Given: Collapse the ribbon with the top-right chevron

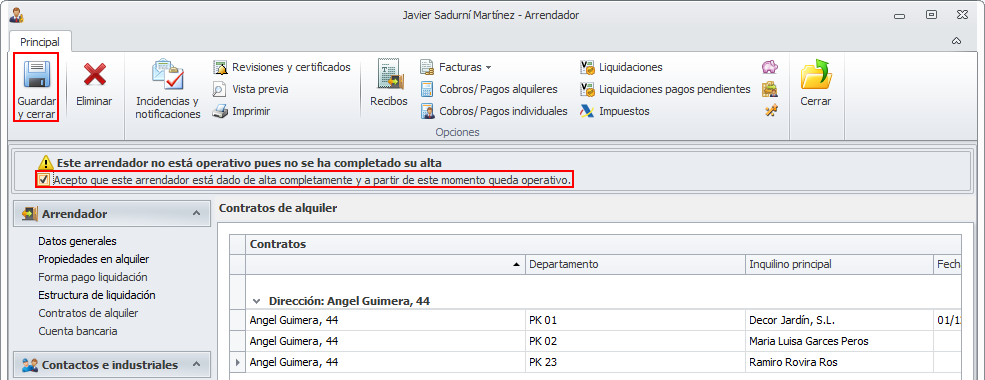Looking at the screenshot, I should 957,41.
